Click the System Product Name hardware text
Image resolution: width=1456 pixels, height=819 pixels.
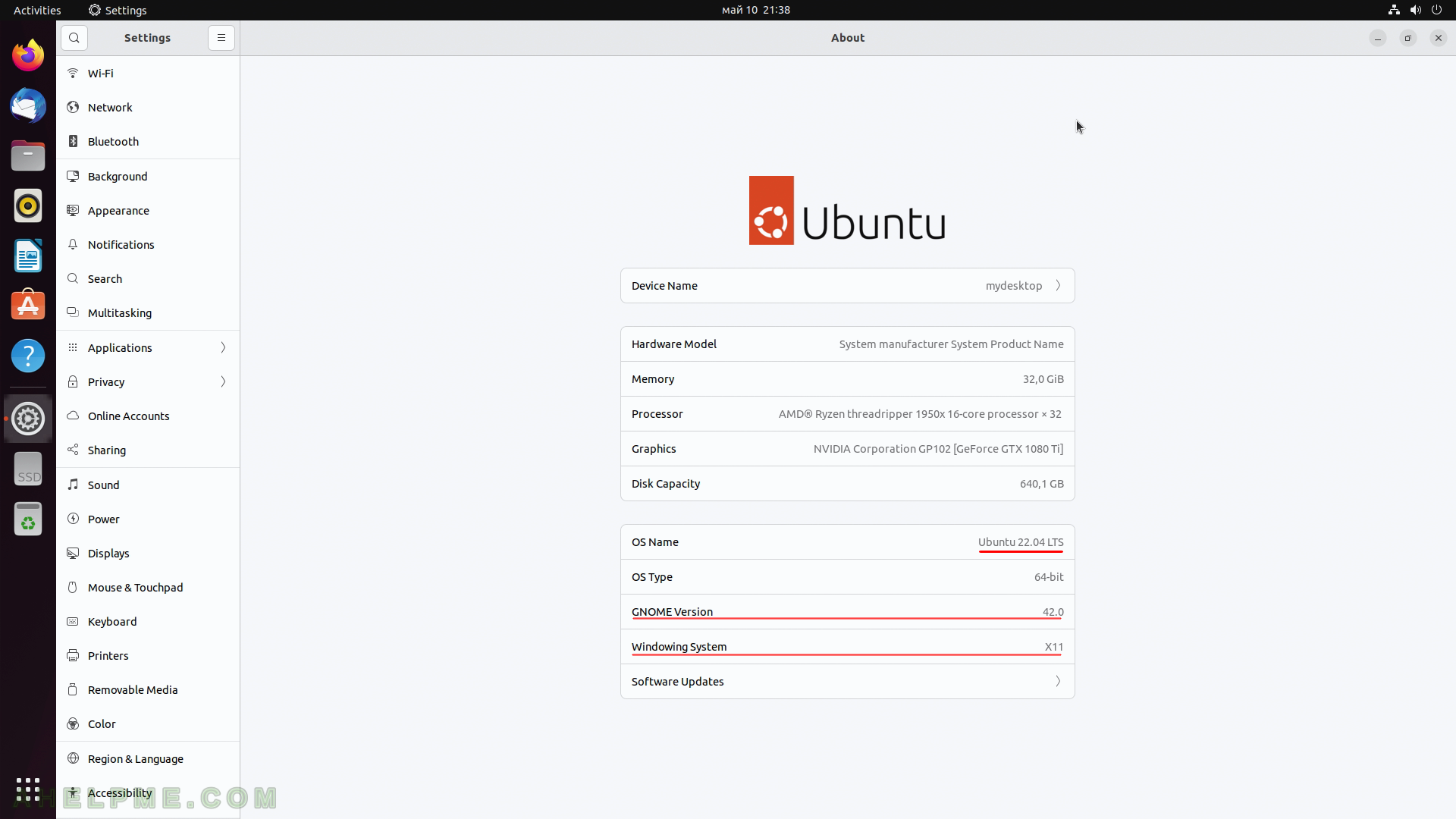pos(952,344)
